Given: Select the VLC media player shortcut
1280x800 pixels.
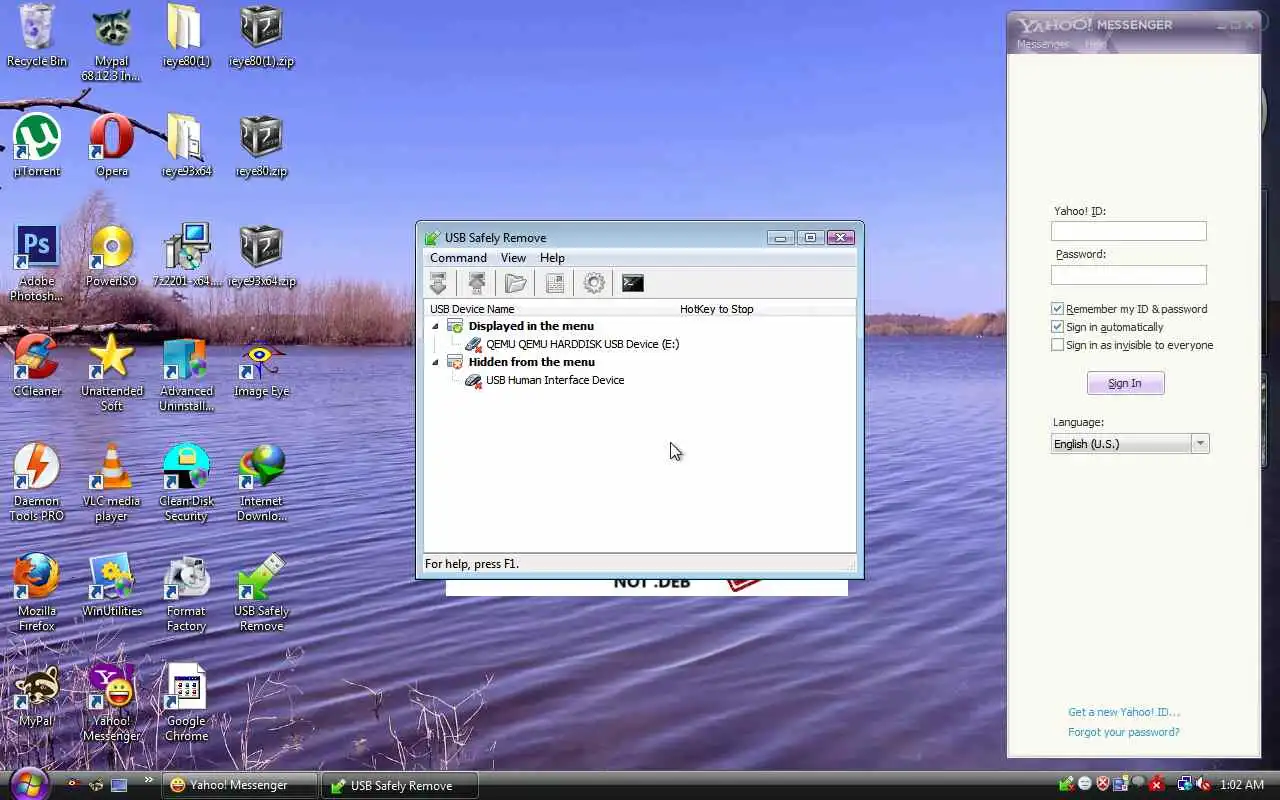Looking at the screenshot, I should pos(111,482).
